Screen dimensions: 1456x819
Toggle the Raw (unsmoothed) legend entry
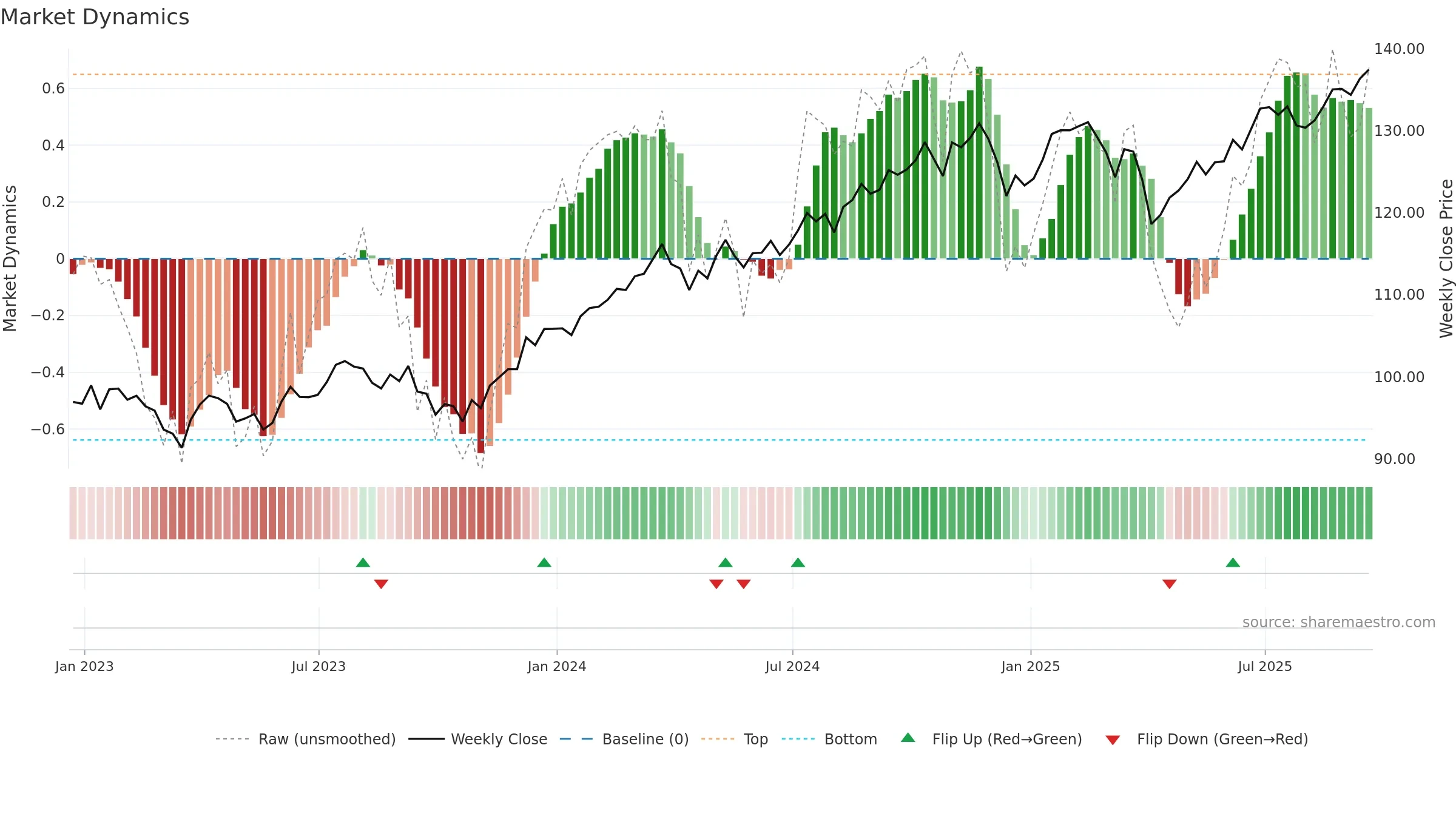(327, 739)
